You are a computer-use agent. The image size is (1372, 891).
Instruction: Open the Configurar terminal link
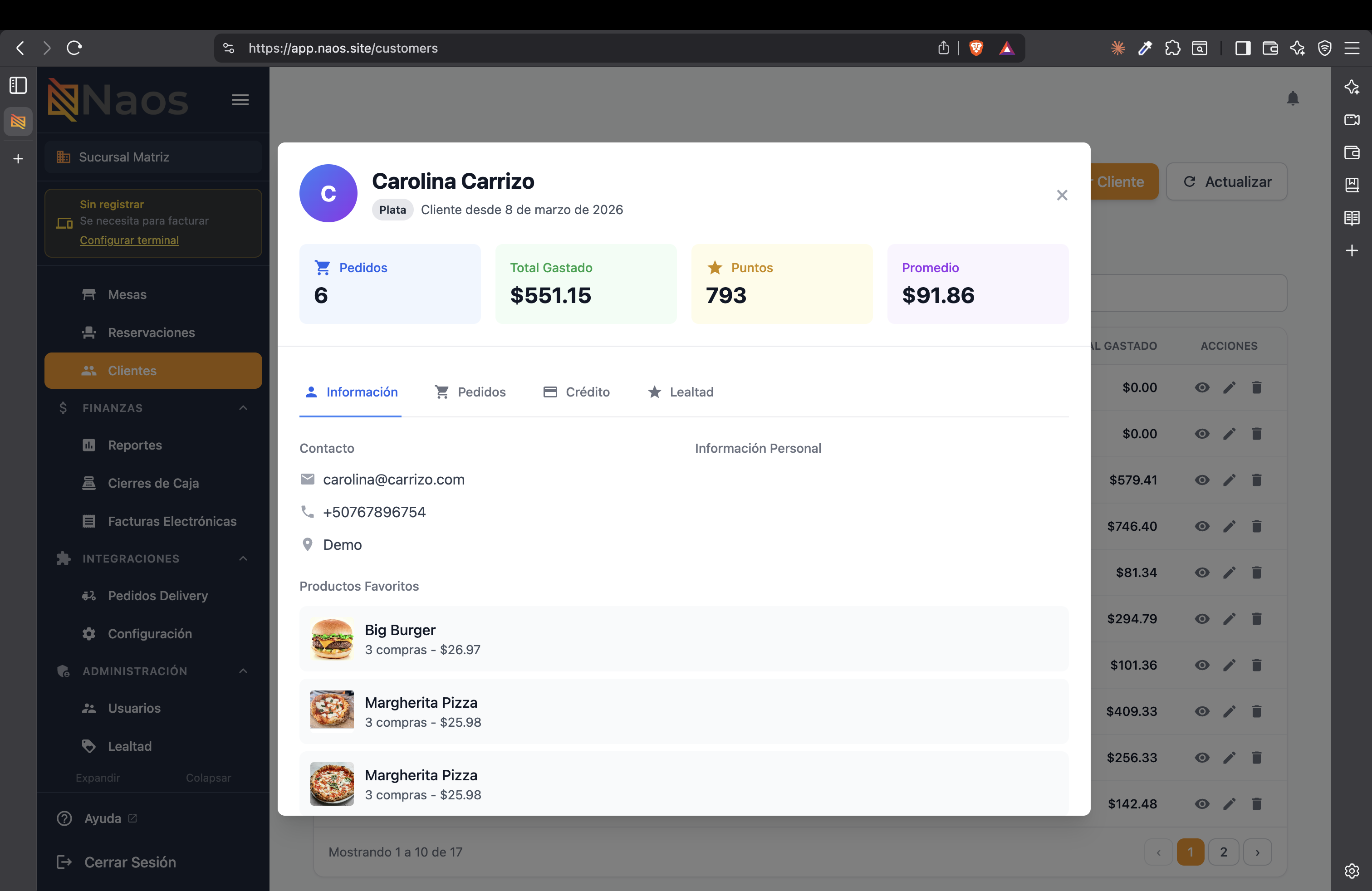(x=129, y=240)
